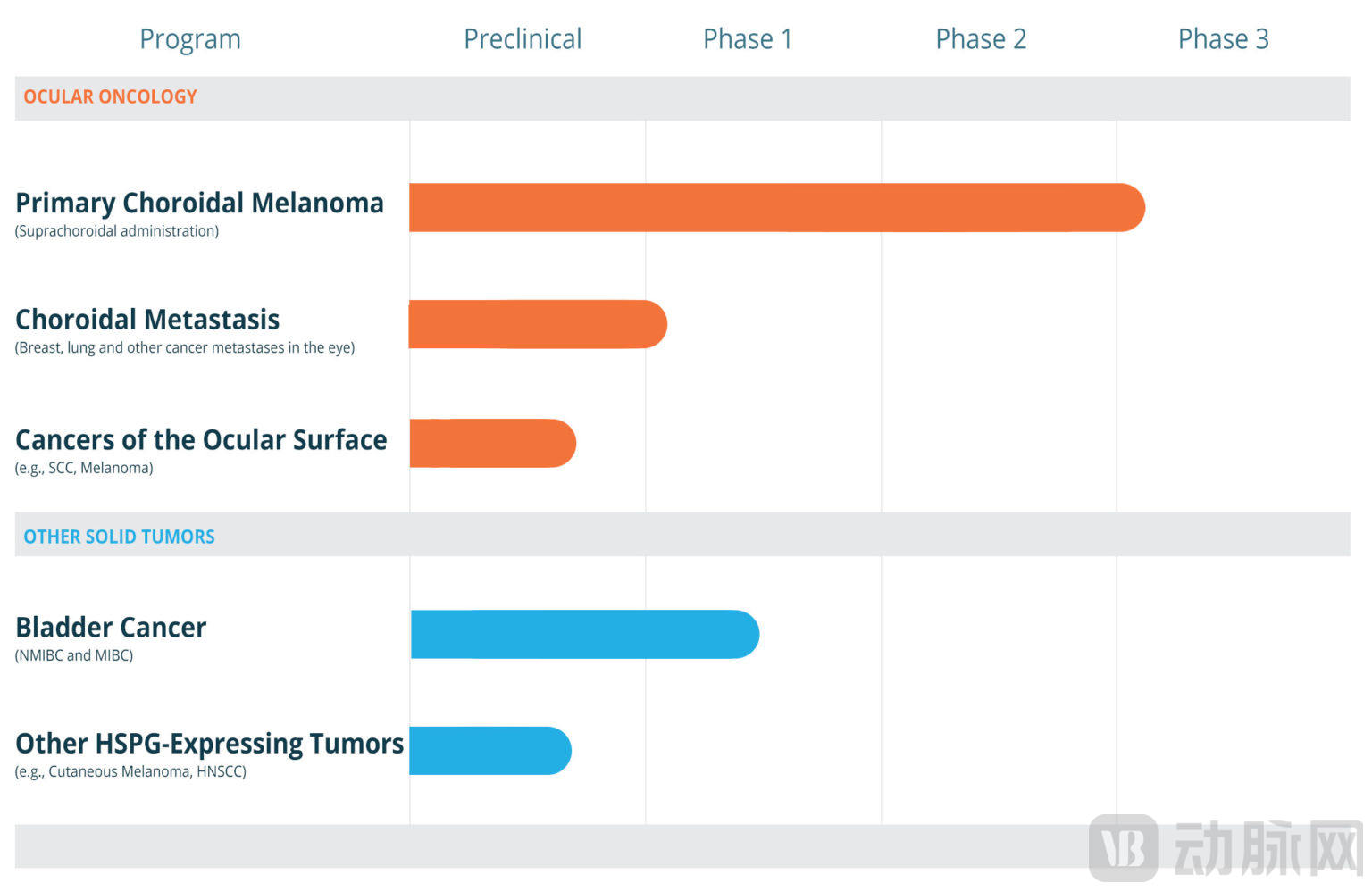Screen dimensions: 1372x891
Task: Click the Suprachoroidal administration subtitle text
Action: pos(117,231)
